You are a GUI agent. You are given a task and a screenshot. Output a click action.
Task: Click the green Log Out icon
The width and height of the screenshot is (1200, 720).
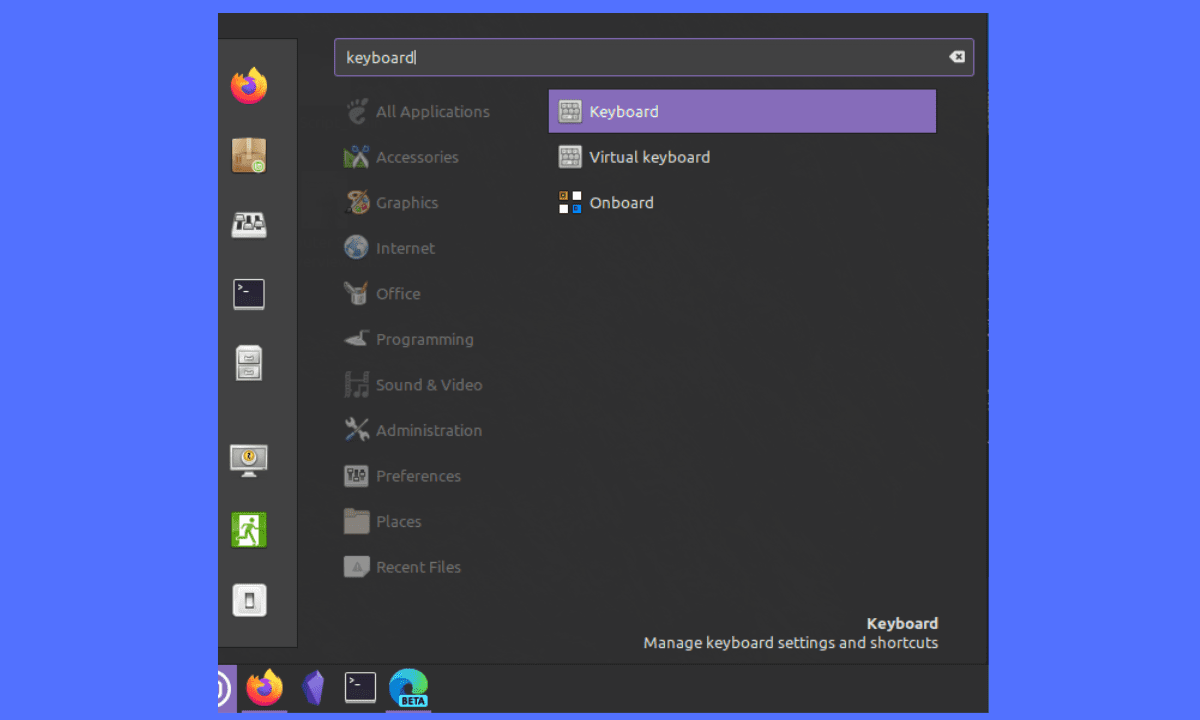(x=249, y=530)
